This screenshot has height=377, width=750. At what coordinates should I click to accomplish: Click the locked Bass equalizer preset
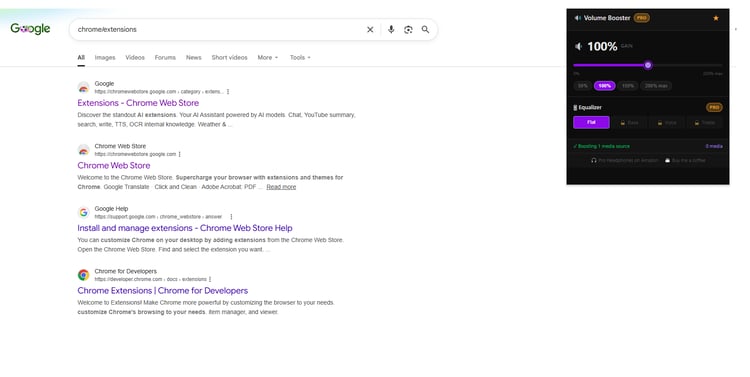[x=629, y=122]
